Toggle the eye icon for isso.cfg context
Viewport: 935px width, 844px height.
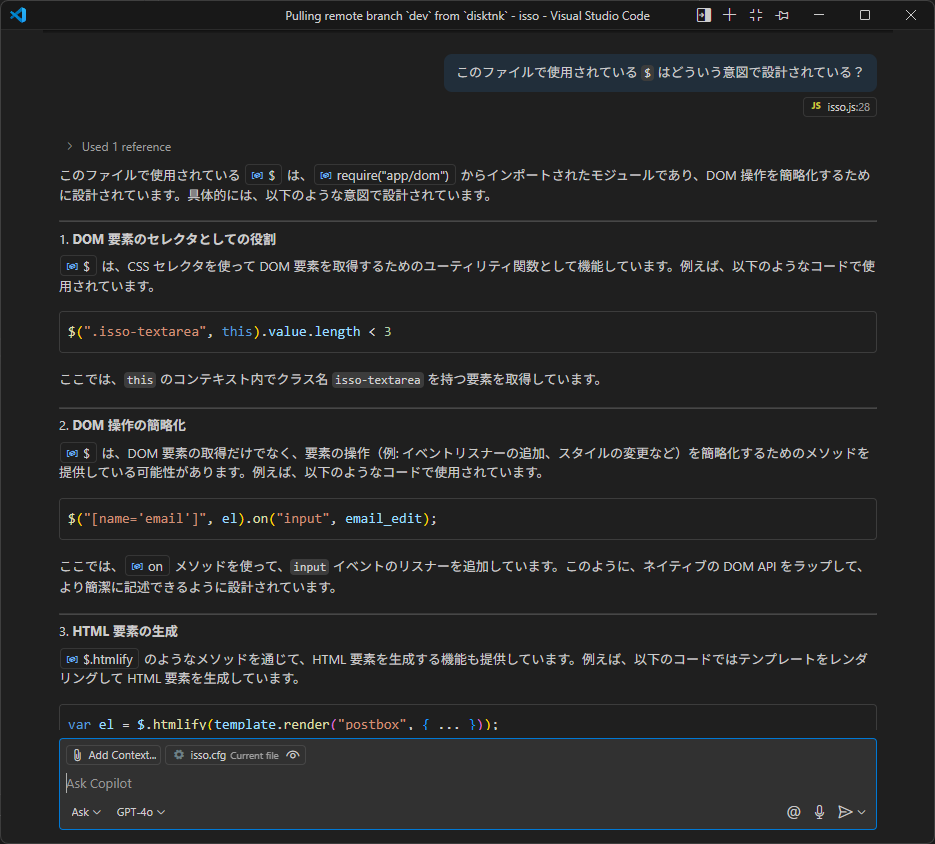(x=292, y=755)
